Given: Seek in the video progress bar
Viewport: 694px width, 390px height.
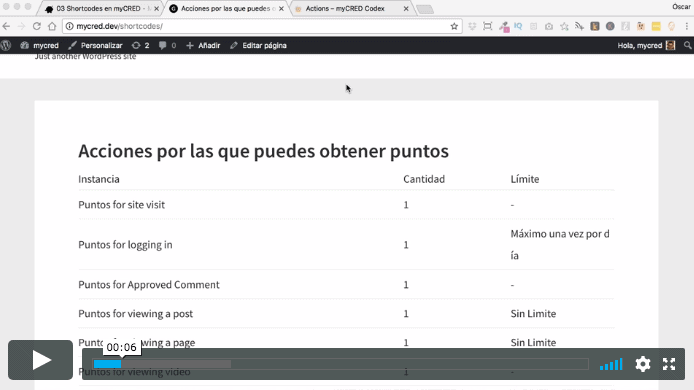Looking at the screenshot, I should [x=340, y=364].
